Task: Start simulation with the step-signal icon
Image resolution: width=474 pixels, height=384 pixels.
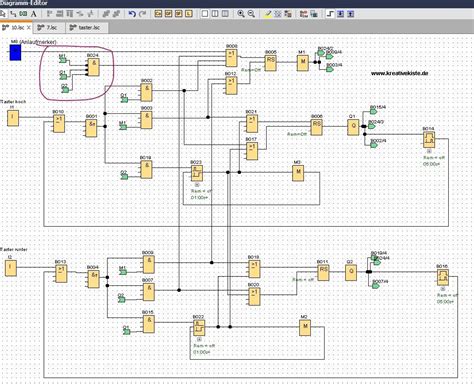Action: (330, 14)
